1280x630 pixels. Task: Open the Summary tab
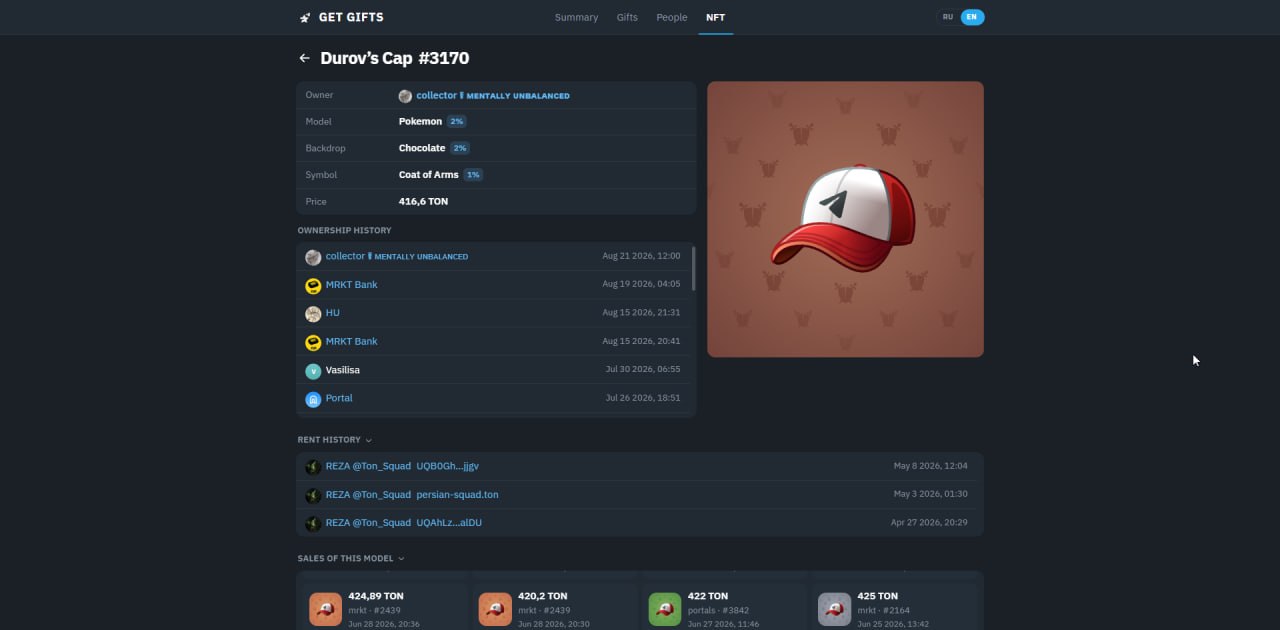576,17
